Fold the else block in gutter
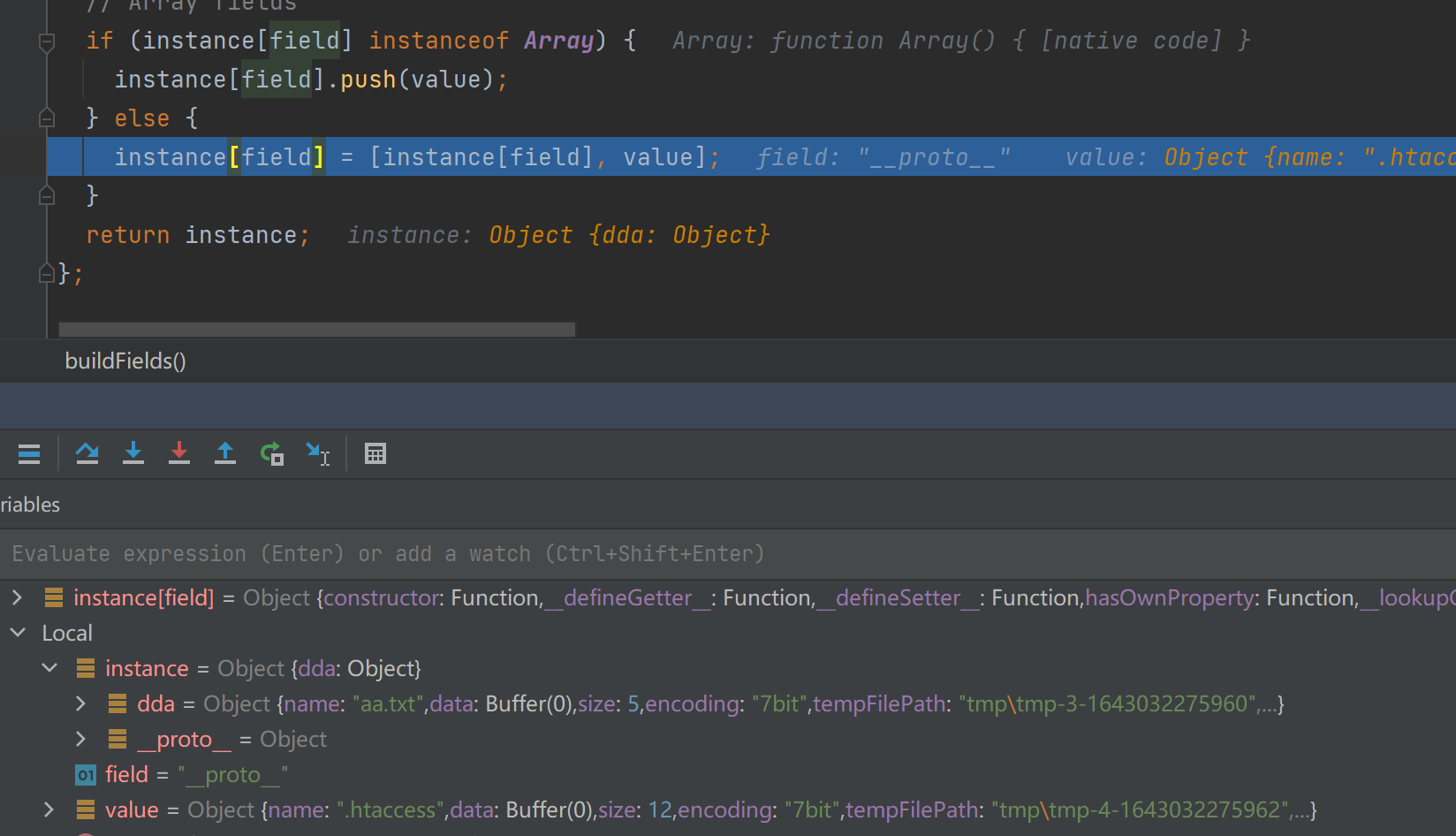The width and height of the screenshot is (1456, 836). coord(47,118)
